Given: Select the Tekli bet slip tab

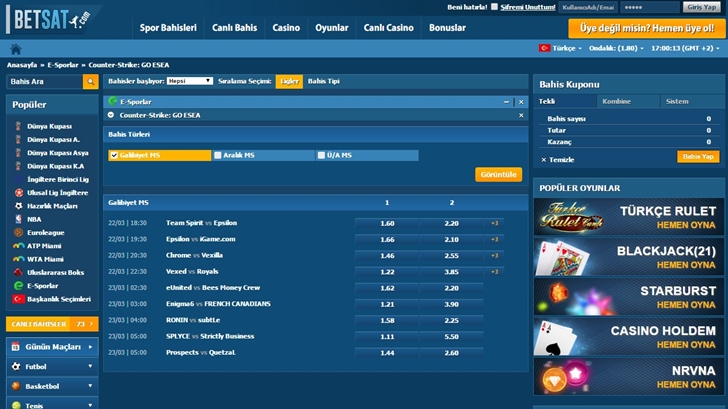Looking at the screenshot, I should [x=565, y=101].
